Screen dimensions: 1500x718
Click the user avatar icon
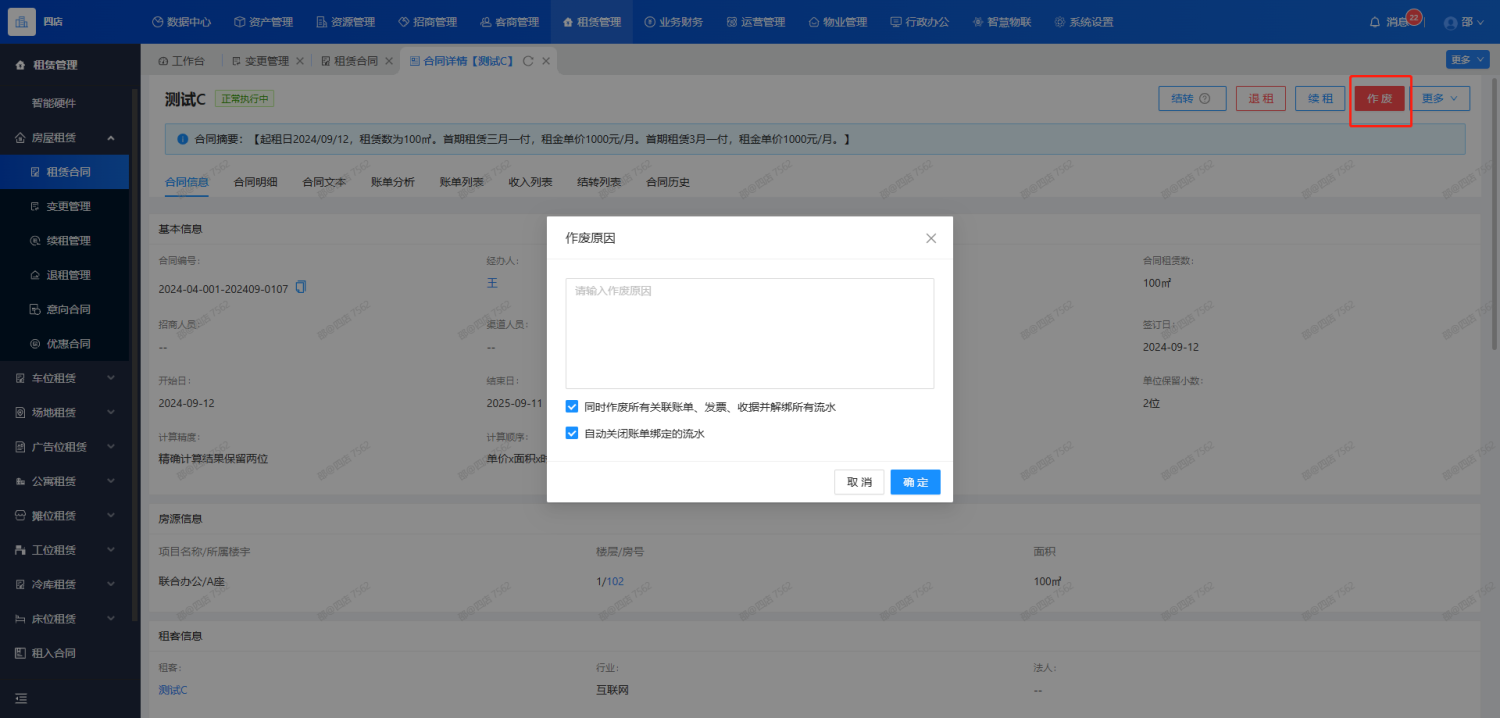click(1451, 22)
